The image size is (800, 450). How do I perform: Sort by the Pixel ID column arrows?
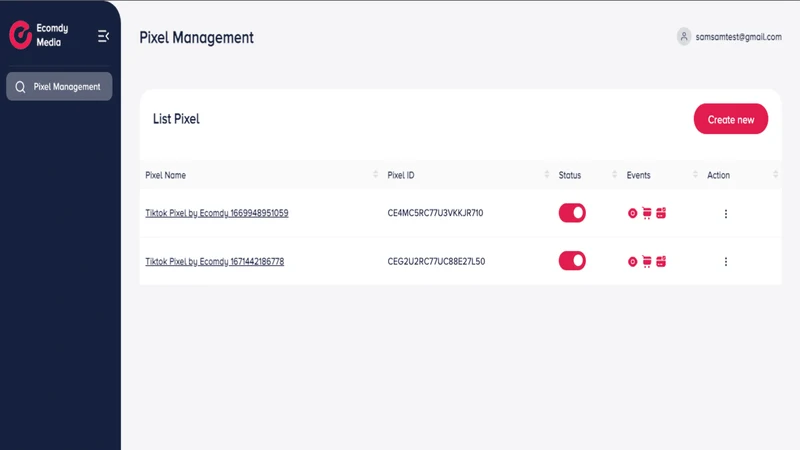click(546, 174)
